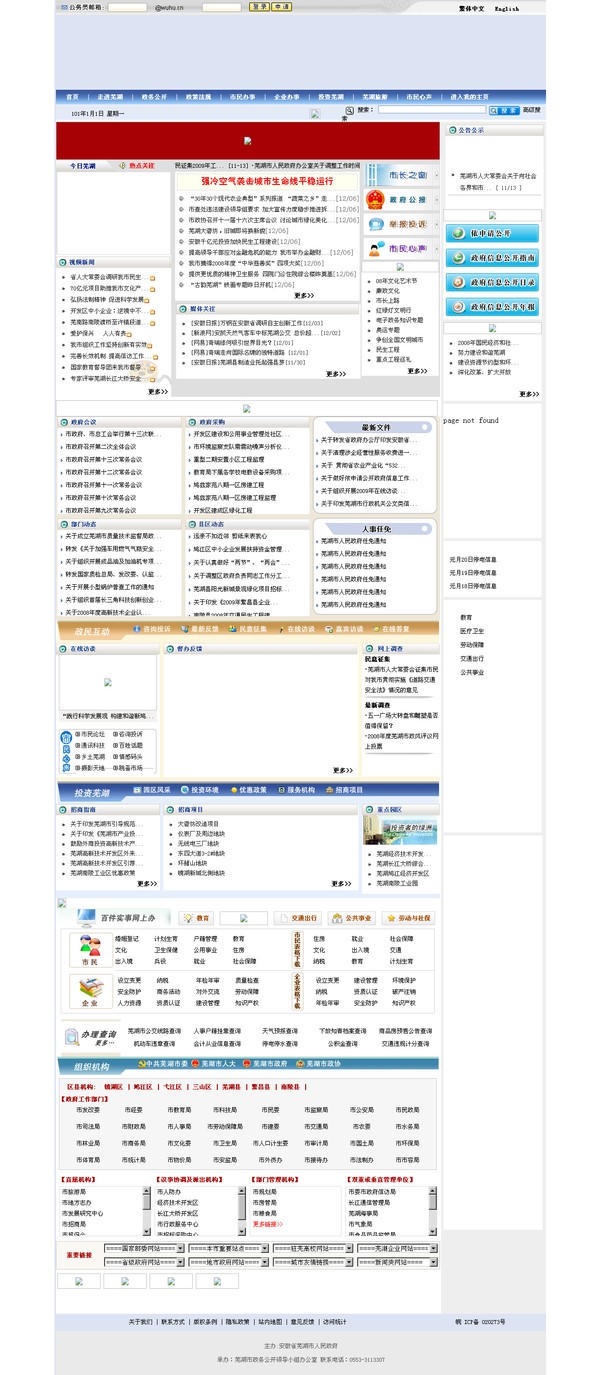Open the 新闻类网站 dropdown
This screenshot has width=600, height=1375.
tap(397, 1262)
